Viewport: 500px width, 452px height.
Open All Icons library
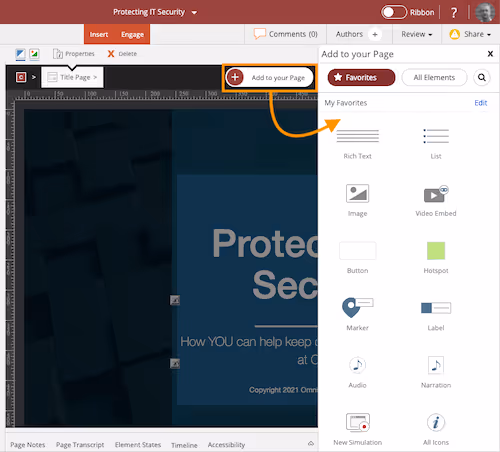(x=436, y=429)
